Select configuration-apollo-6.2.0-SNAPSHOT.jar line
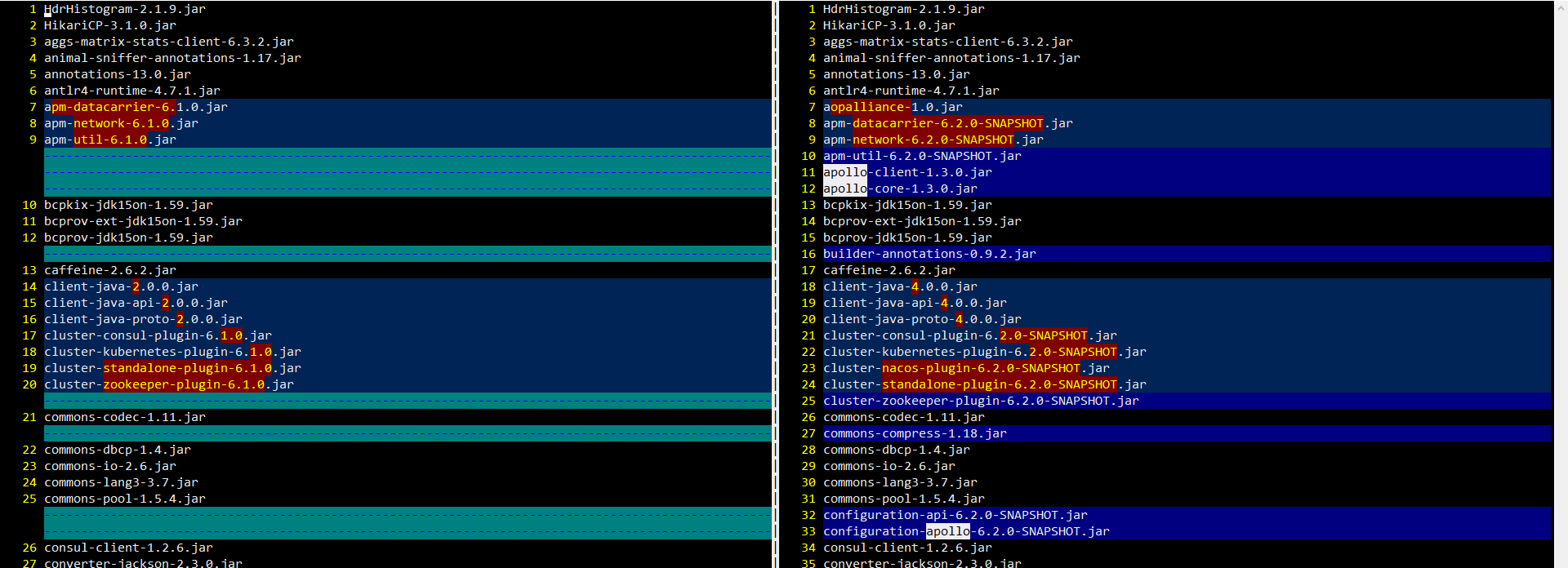 pos(966,531)
